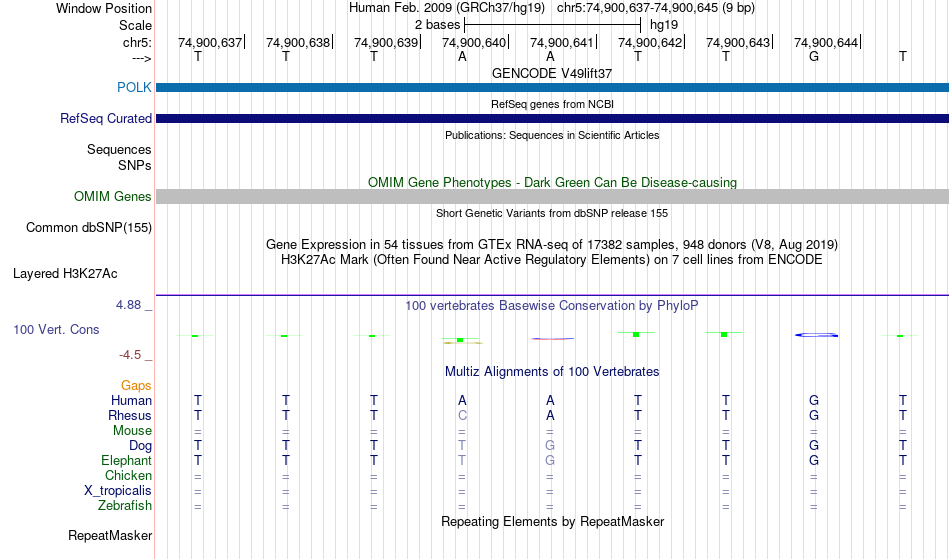Click the orange Gaps row label
This screenshot has width=950, height=559.
(x=136, y=386)
